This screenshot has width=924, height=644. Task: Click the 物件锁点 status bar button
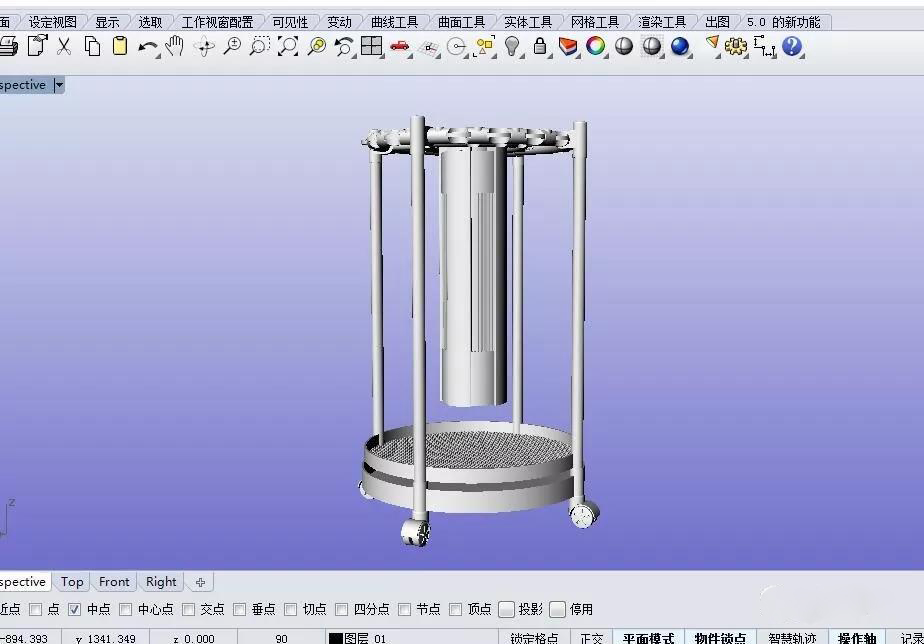coord(720,638)
